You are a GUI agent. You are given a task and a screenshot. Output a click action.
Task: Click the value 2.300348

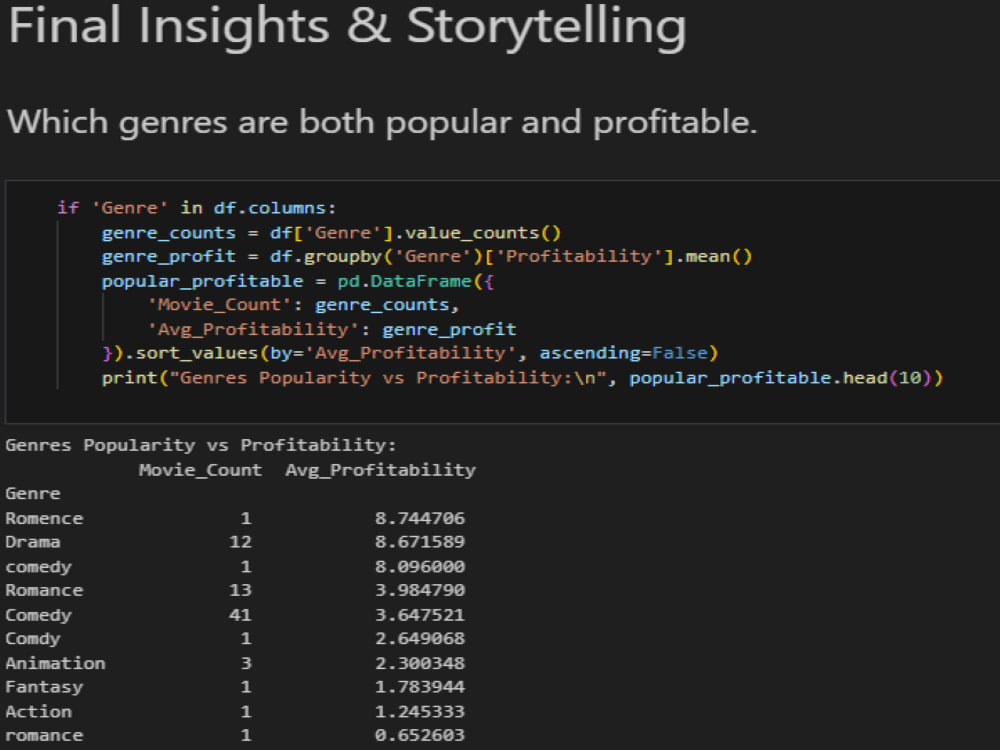(420, 663)
